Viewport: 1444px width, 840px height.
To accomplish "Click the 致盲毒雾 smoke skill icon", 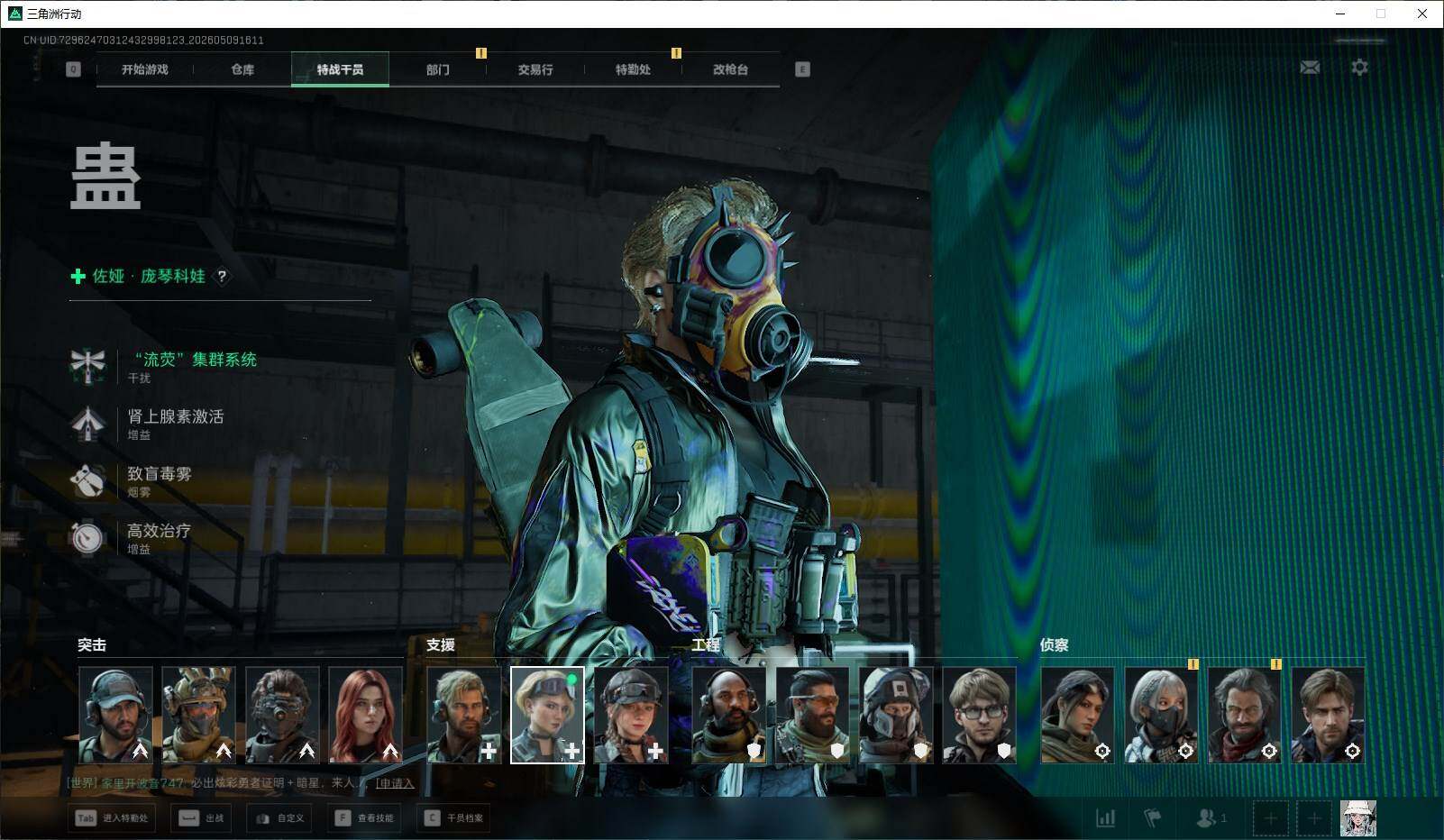I will click(x=87, y=480).
